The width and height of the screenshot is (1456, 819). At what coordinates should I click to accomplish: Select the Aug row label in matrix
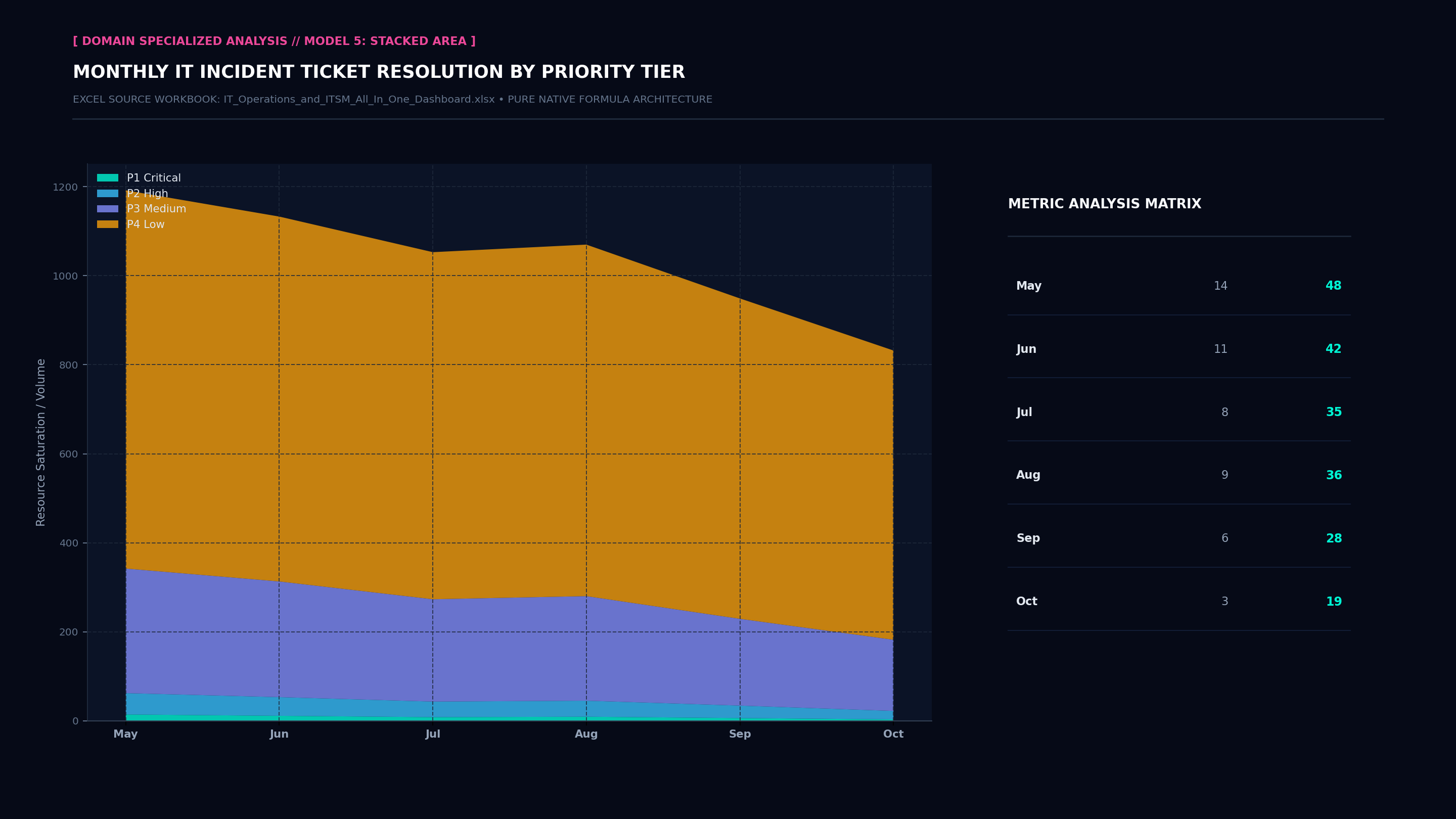[1028, 475]
